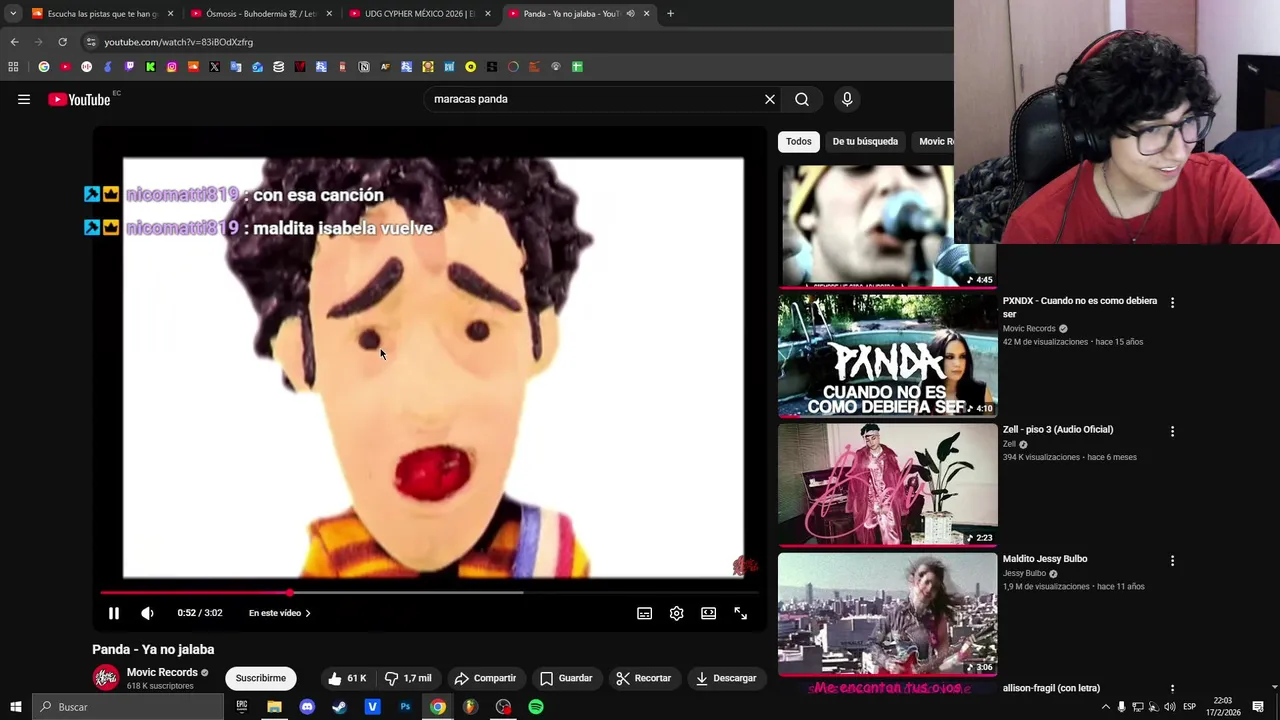
Task: Mute the tab via its speaker icon
Action: 630,14
